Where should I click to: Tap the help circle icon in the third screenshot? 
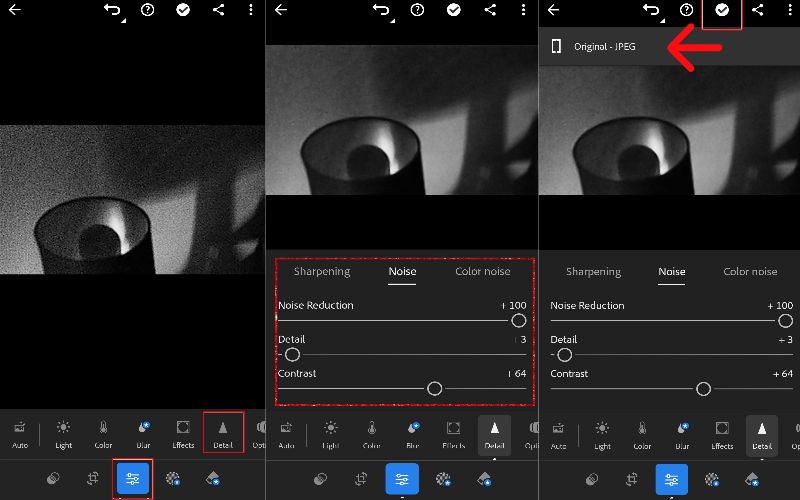tap(686, 10)
